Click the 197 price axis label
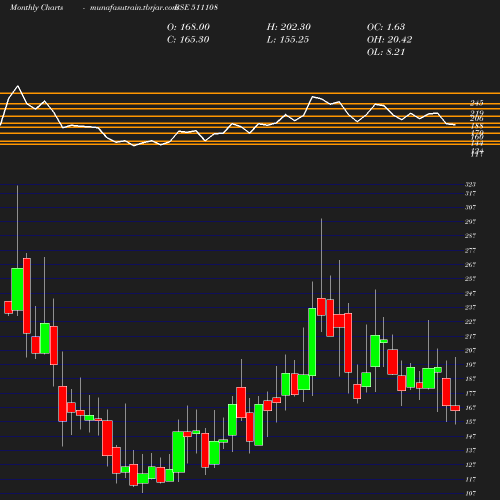 point(470,365)
